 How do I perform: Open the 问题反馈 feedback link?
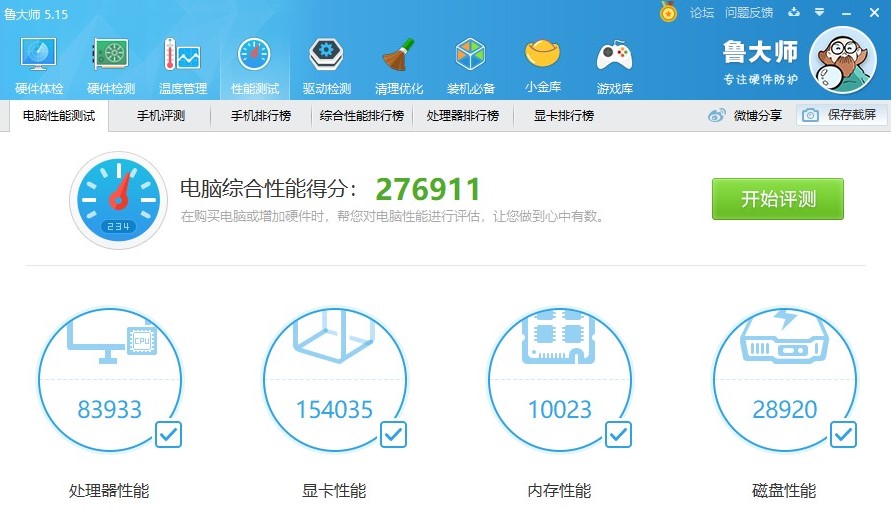click(749, 12)
